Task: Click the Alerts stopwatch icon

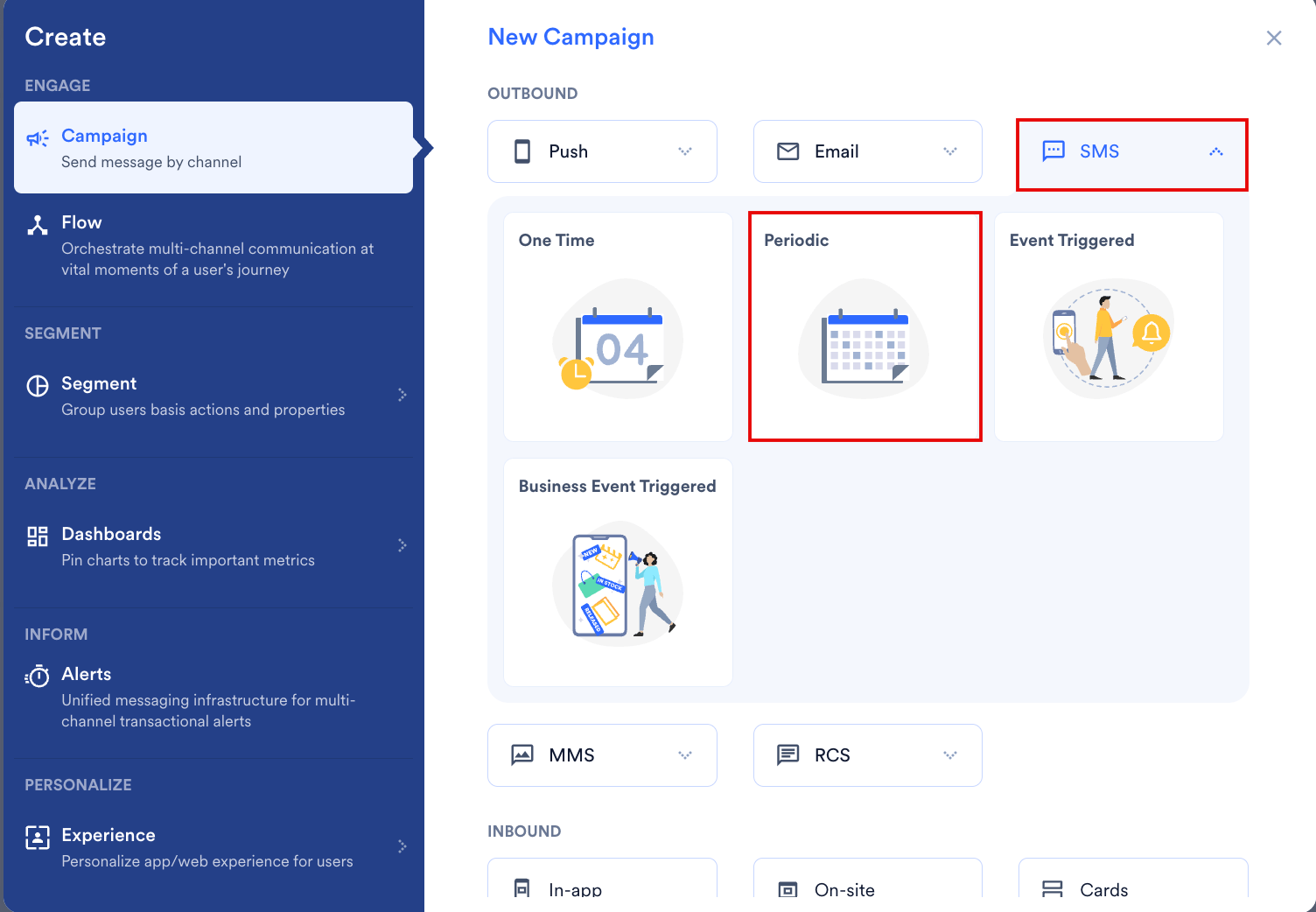Action: (38, 676)
